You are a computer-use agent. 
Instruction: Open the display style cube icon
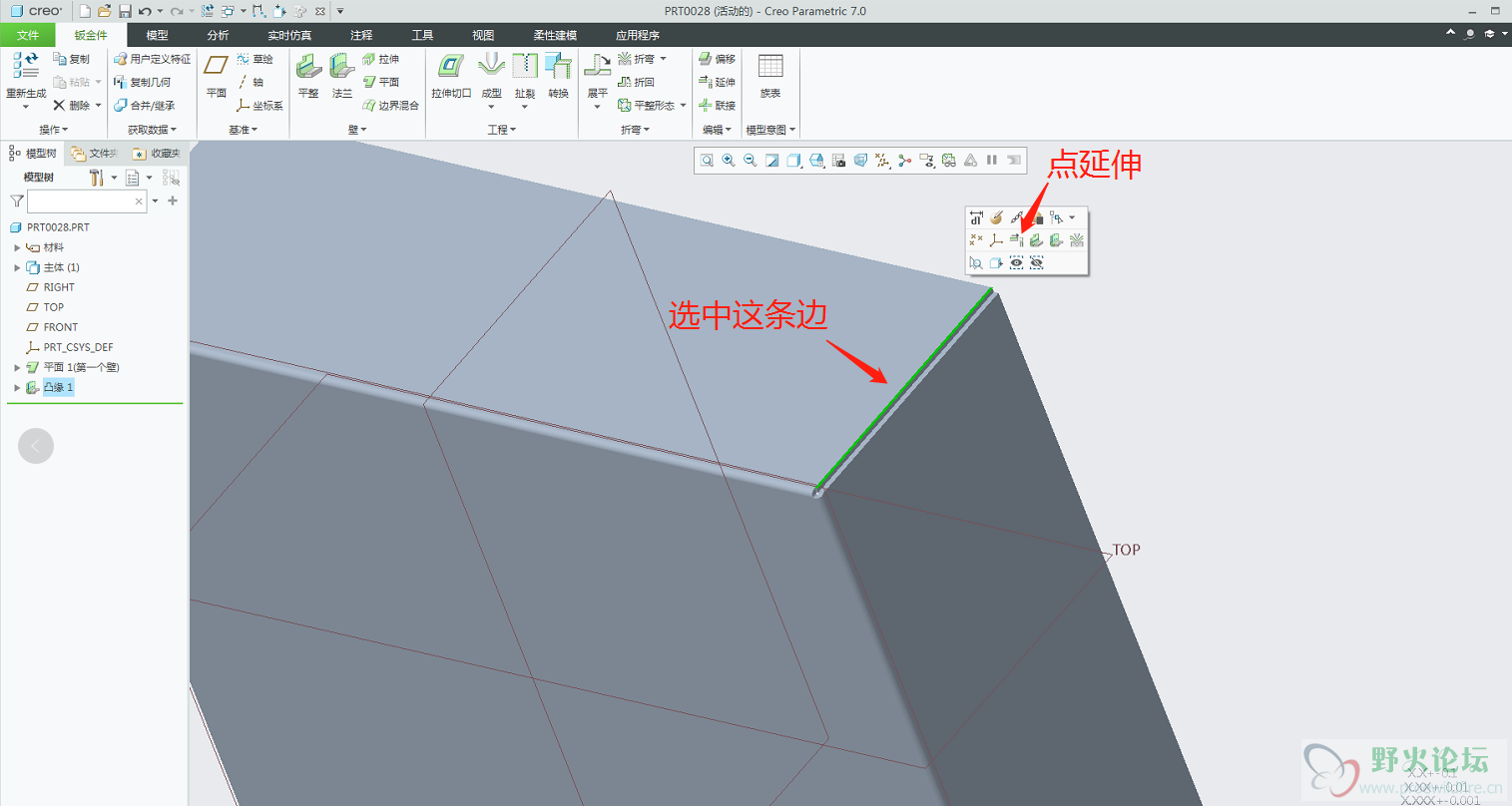tap(793, 160)
